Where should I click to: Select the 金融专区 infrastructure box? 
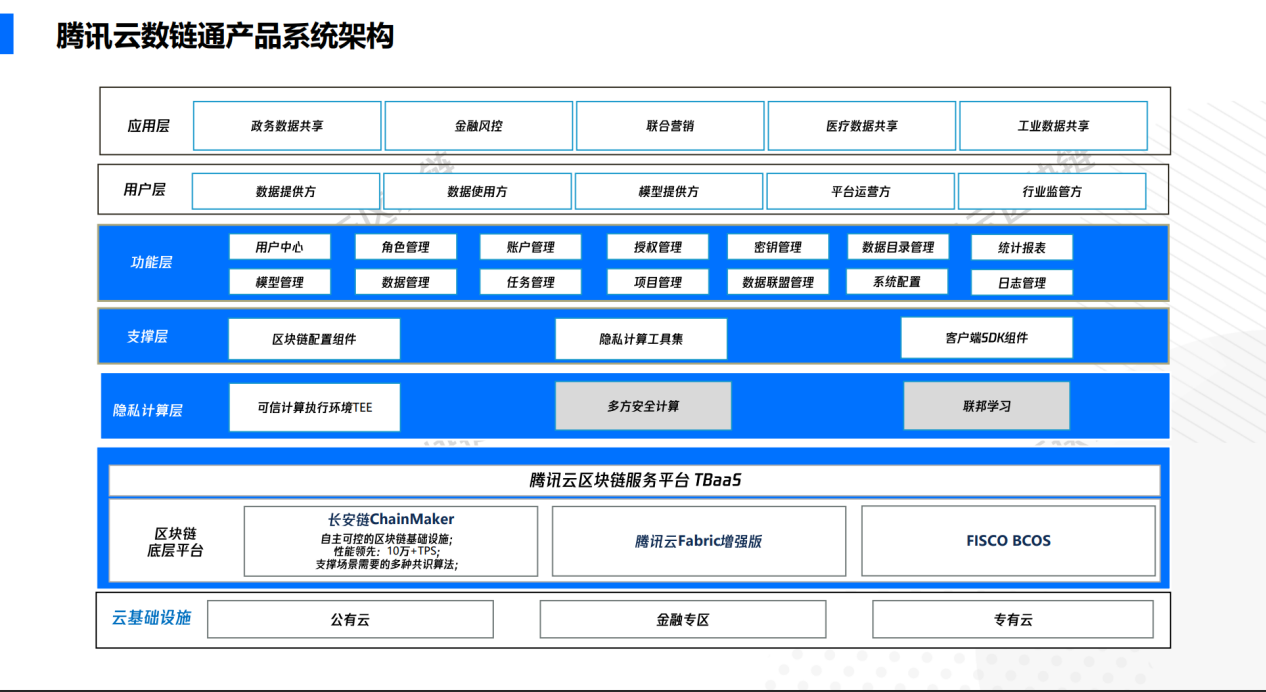click(x=683, y=619)
